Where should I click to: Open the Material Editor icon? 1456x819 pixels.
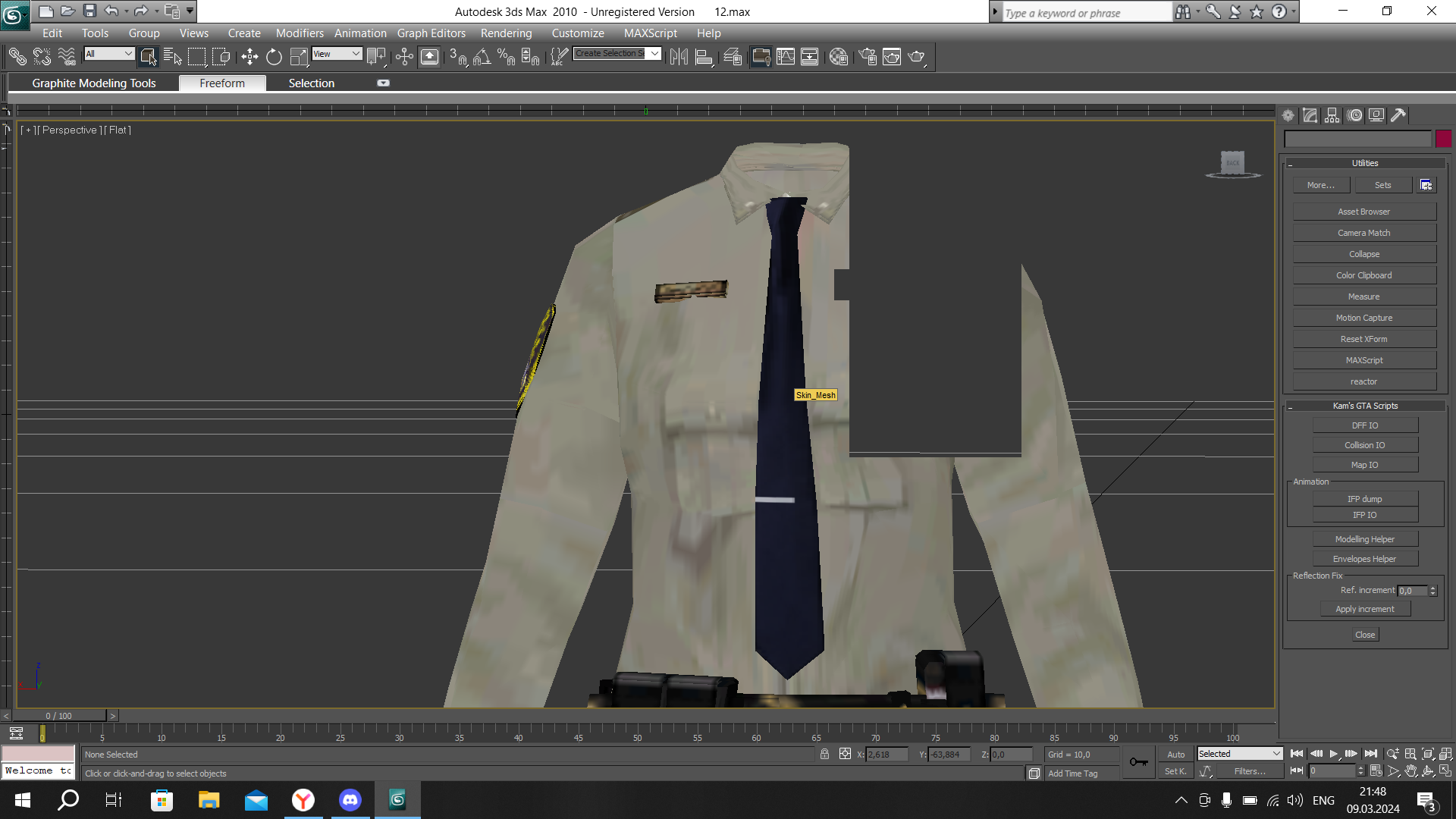[838, 57]
